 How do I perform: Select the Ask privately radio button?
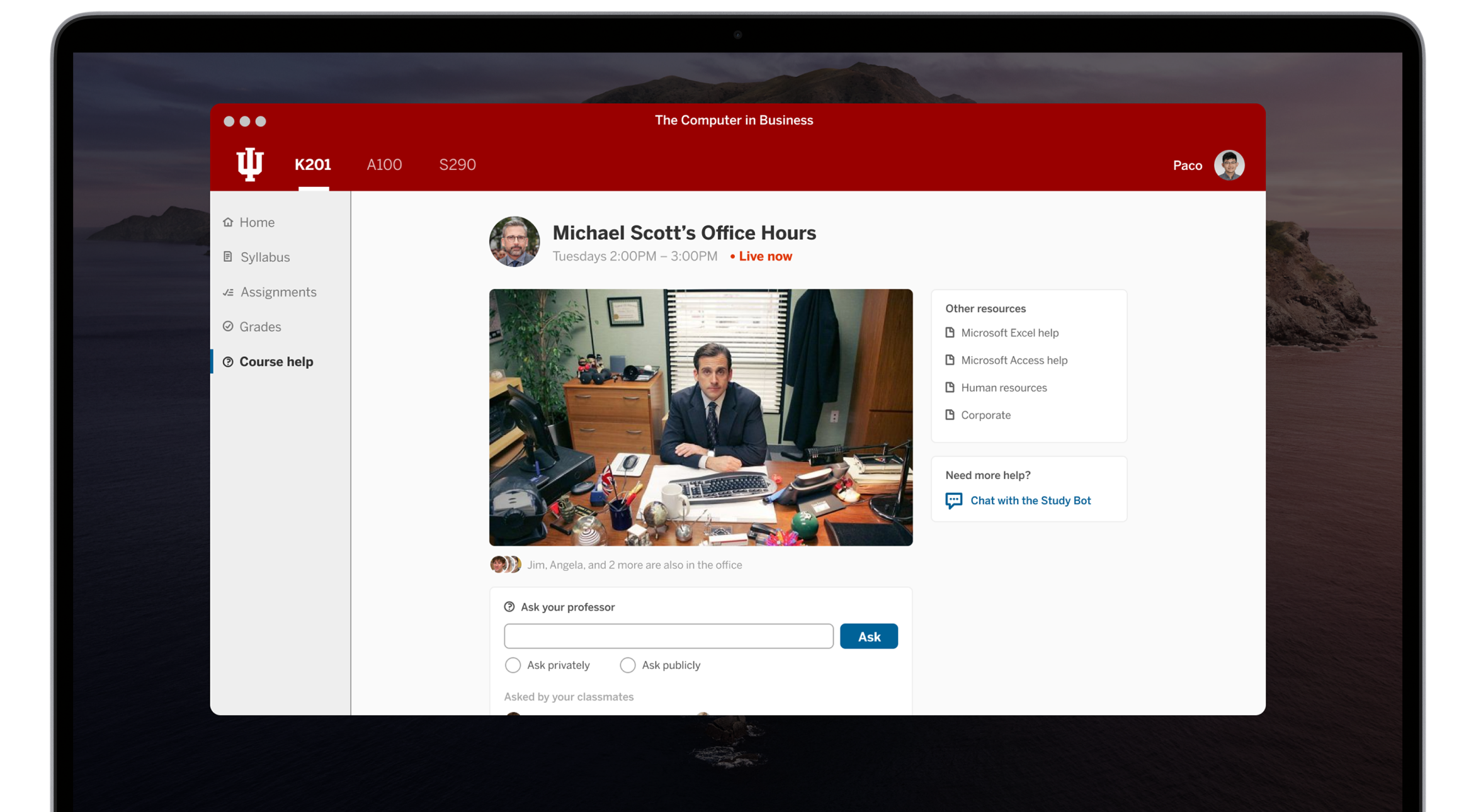pyautogui.click(x=513, y=665)
